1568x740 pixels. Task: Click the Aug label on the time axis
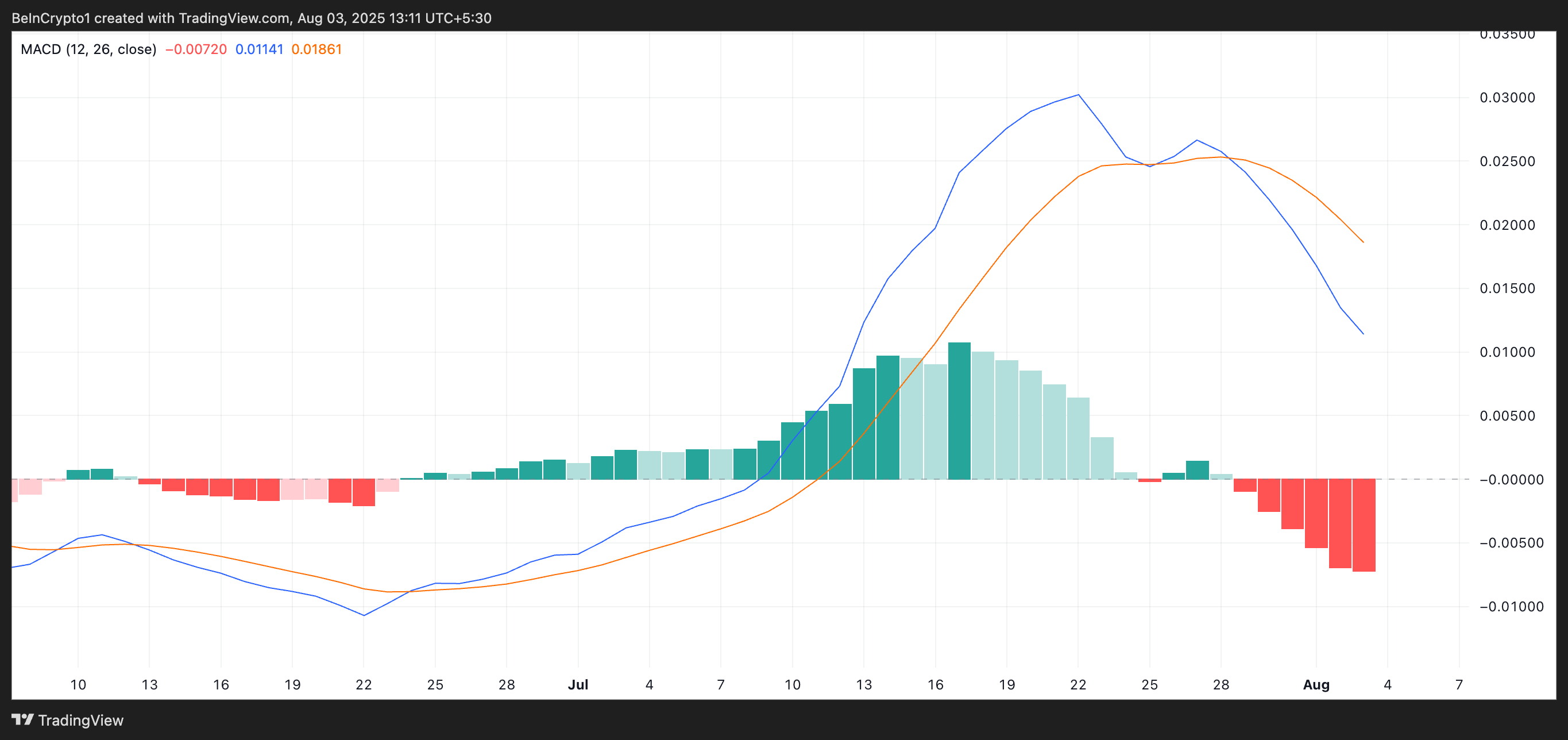(x=1315, y=685)
